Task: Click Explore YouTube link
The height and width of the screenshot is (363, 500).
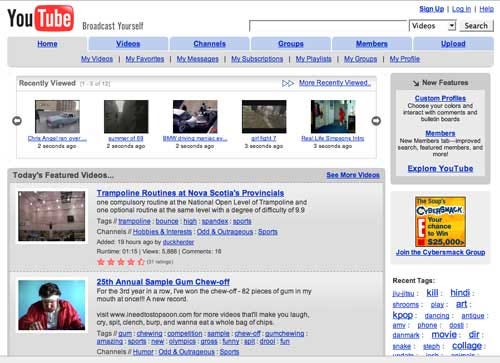Action: coord(440,169)
